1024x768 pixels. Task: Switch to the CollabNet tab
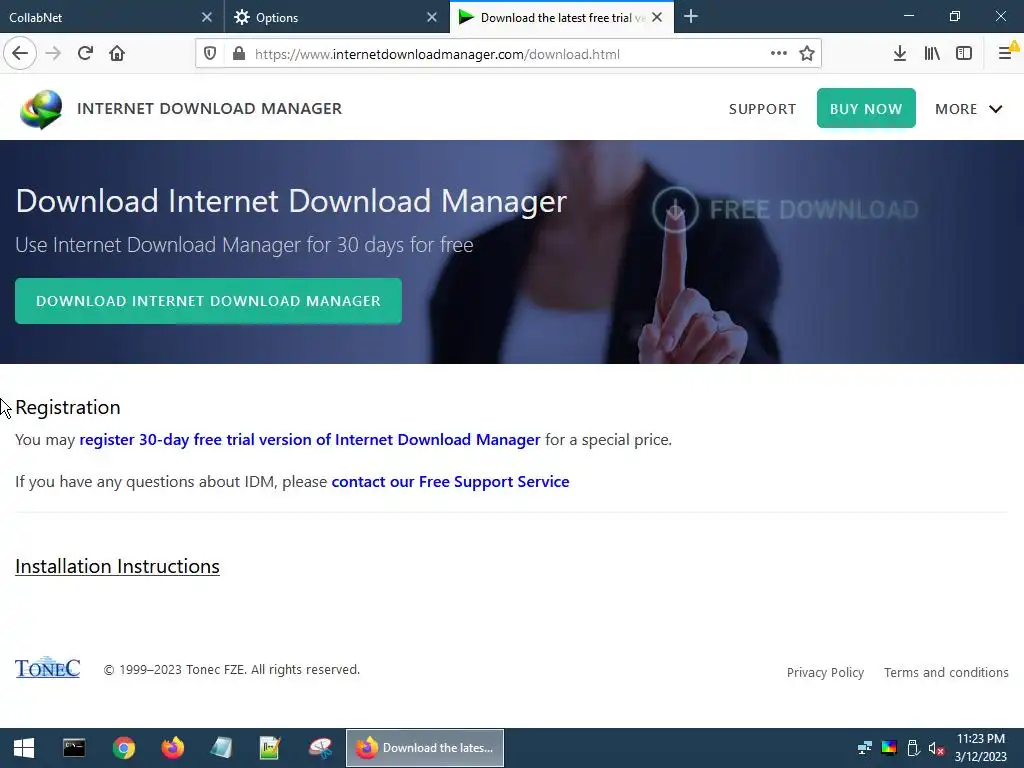(111, 17)
